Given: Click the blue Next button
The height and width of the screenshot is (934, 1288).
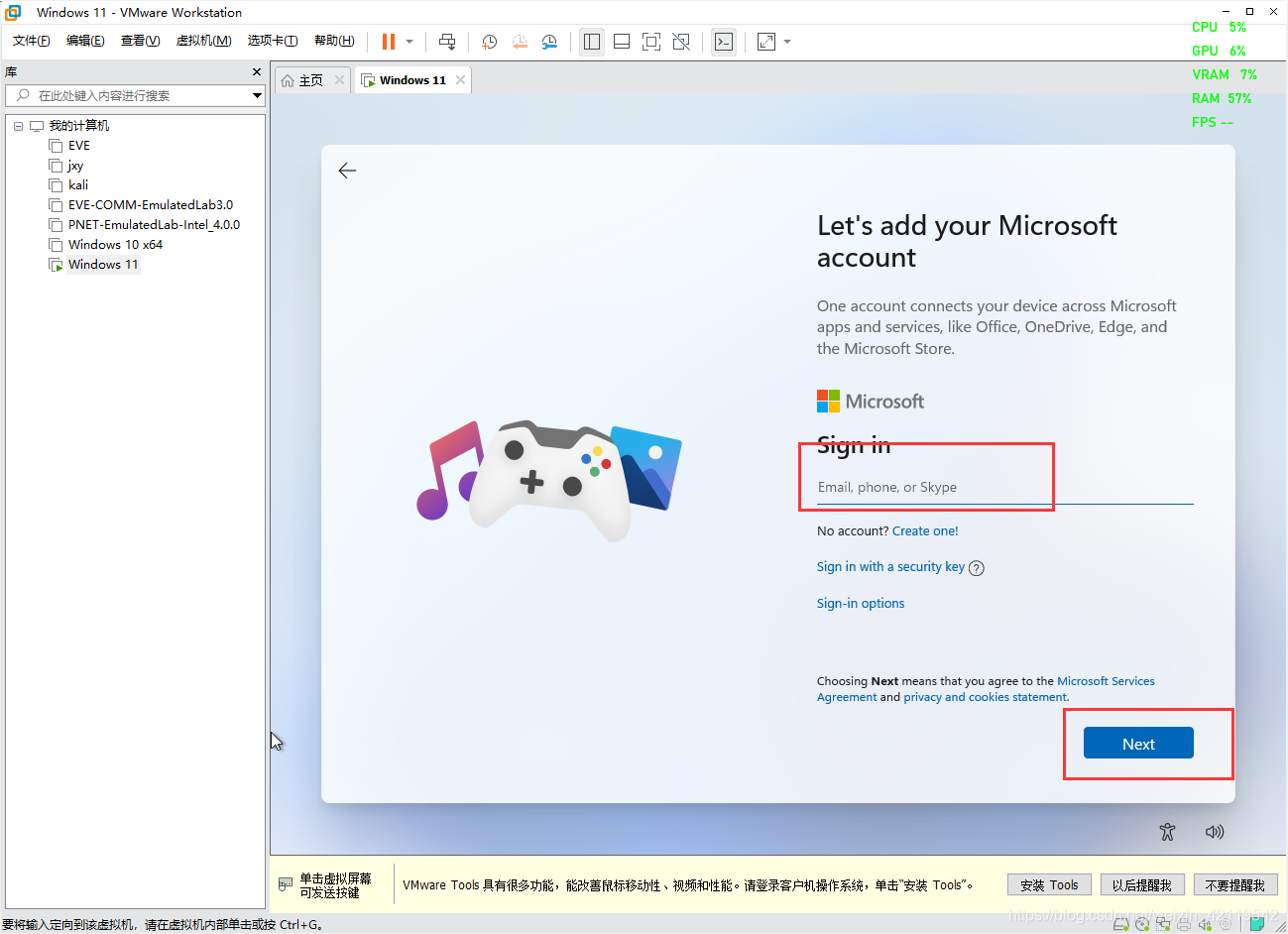Looking at the screenshot, I should click(1138, 744).
